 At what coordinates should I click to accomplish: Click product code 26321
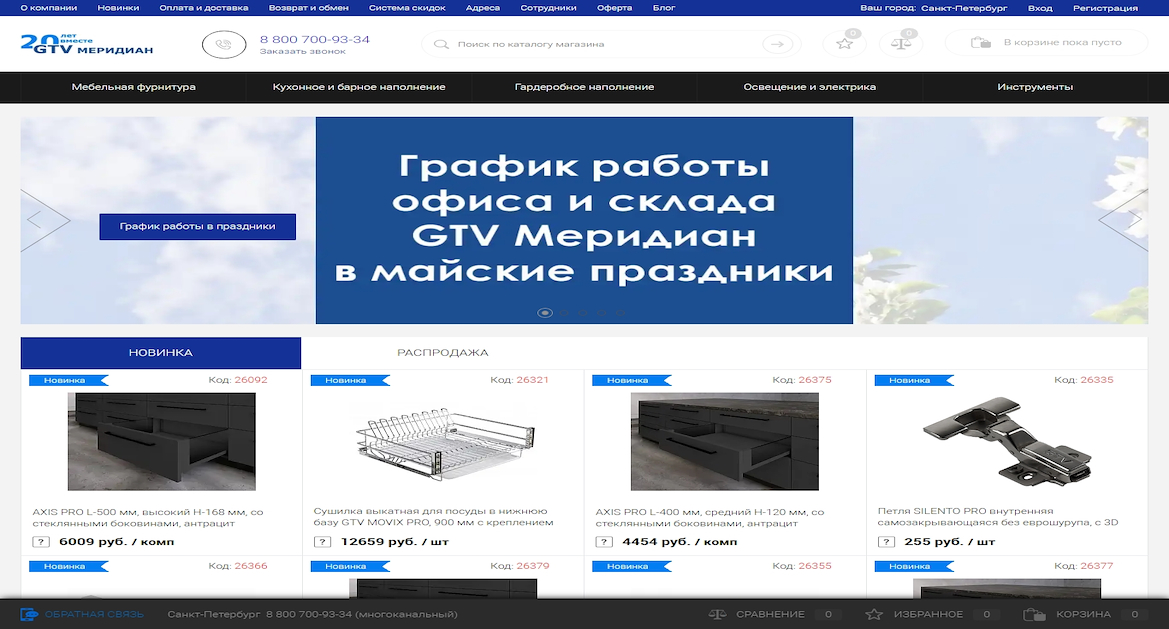tap(532, 380)
